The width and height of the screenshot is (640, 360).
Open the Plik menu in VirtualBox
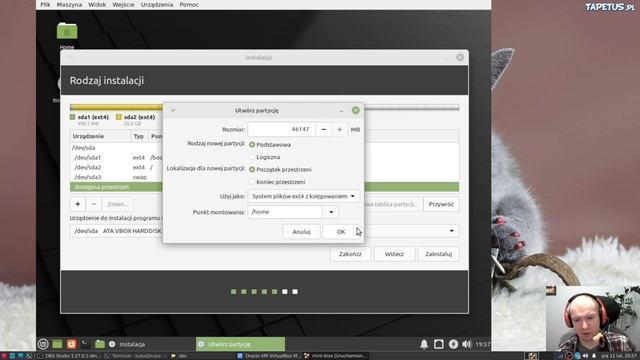45,4
